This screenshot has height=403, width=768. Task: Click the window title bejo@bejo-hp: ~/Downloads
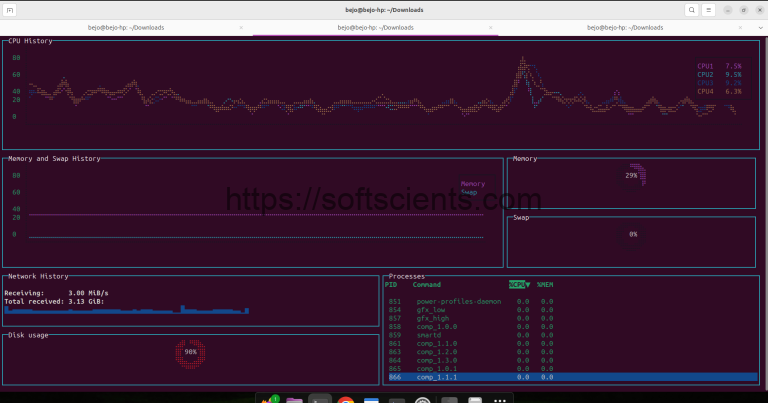pyautogui.click(x=384, y=10)
